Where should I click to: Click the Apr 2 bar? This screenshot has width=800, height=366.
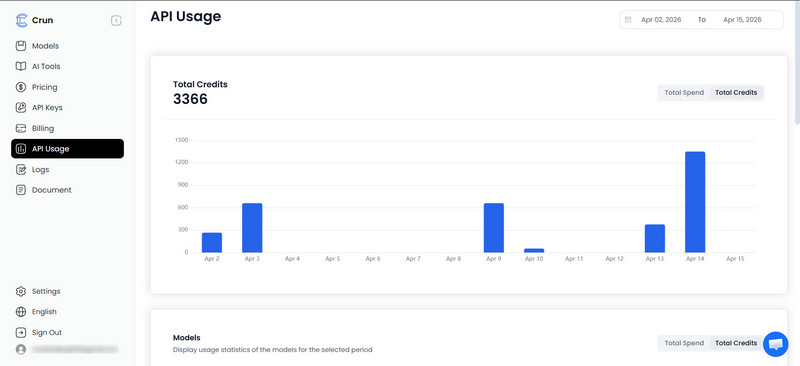click(212, 242)
